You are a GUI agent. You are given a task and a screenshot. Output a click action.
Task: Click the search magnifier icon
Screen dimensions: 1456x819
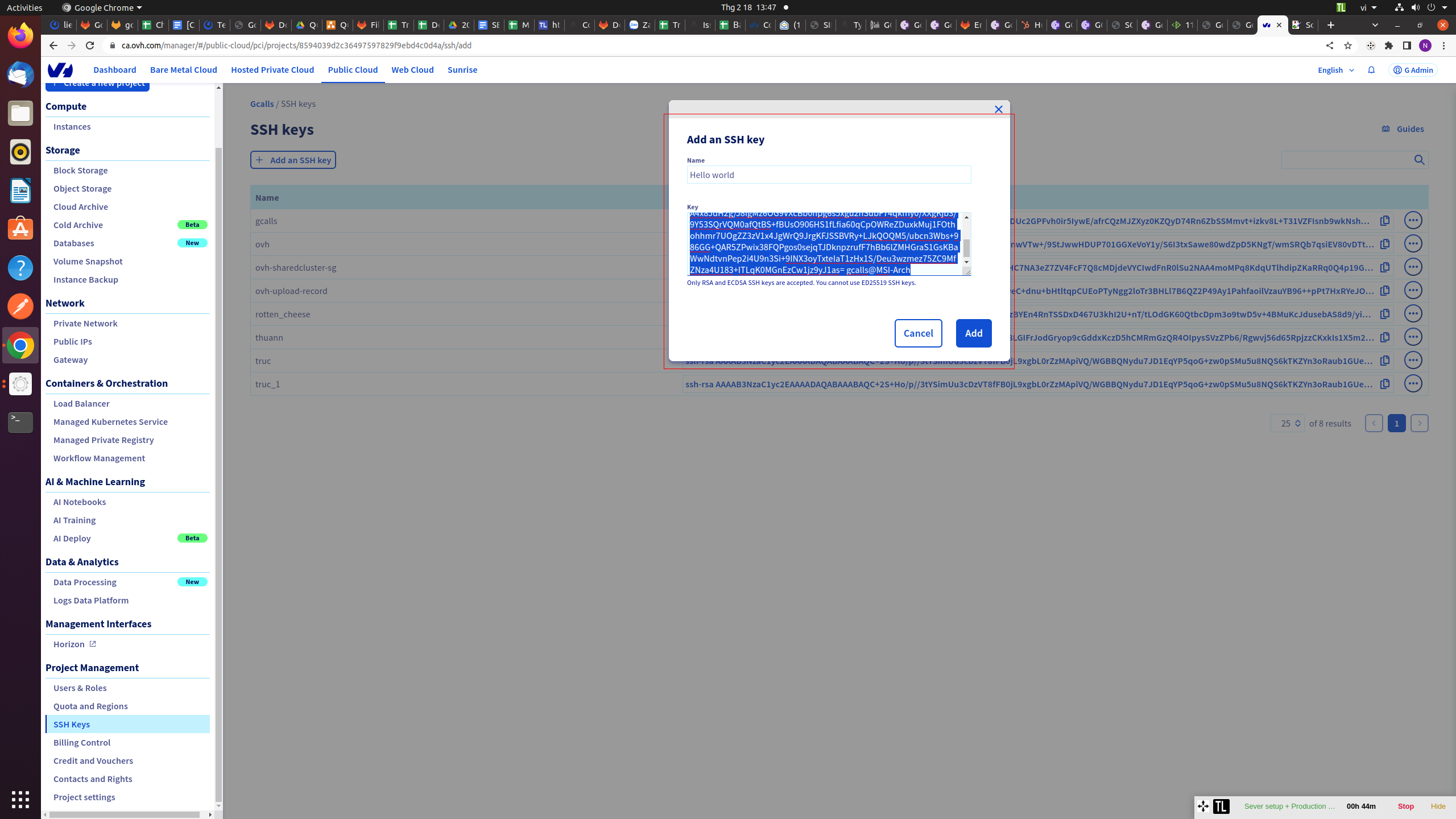point(1419,160)
